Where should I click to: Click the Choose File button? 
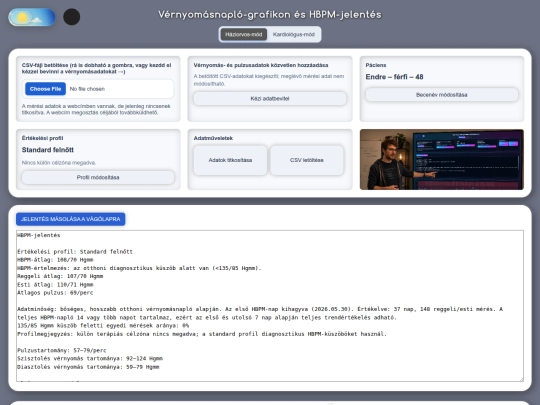pyautogui.click(x=45, y=89)
